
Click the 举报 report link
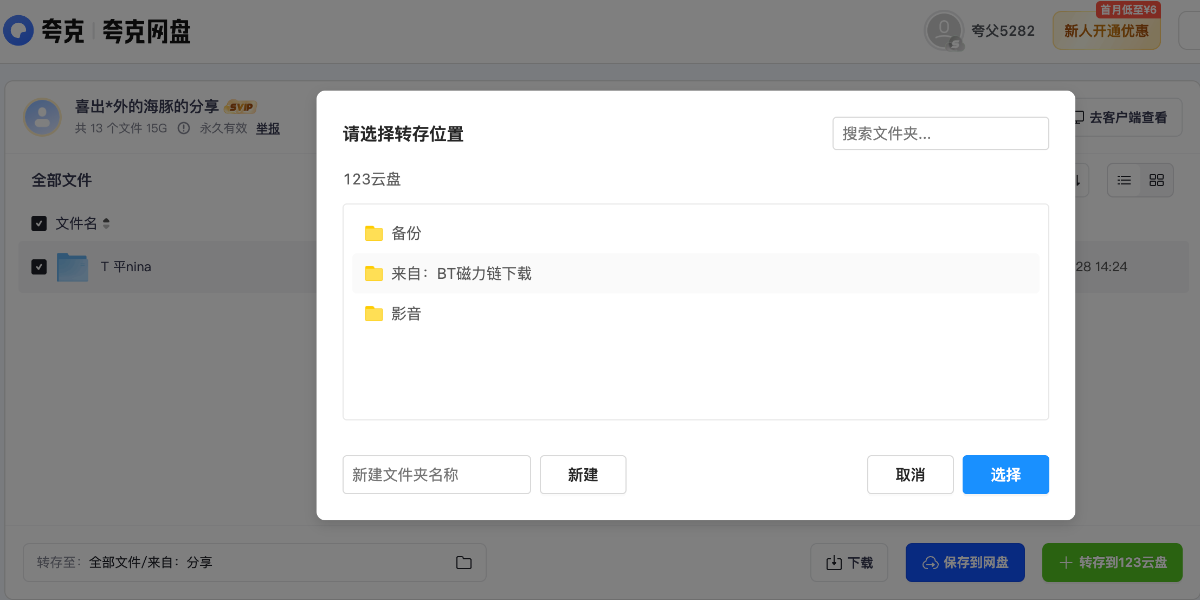tap(267, 129)
